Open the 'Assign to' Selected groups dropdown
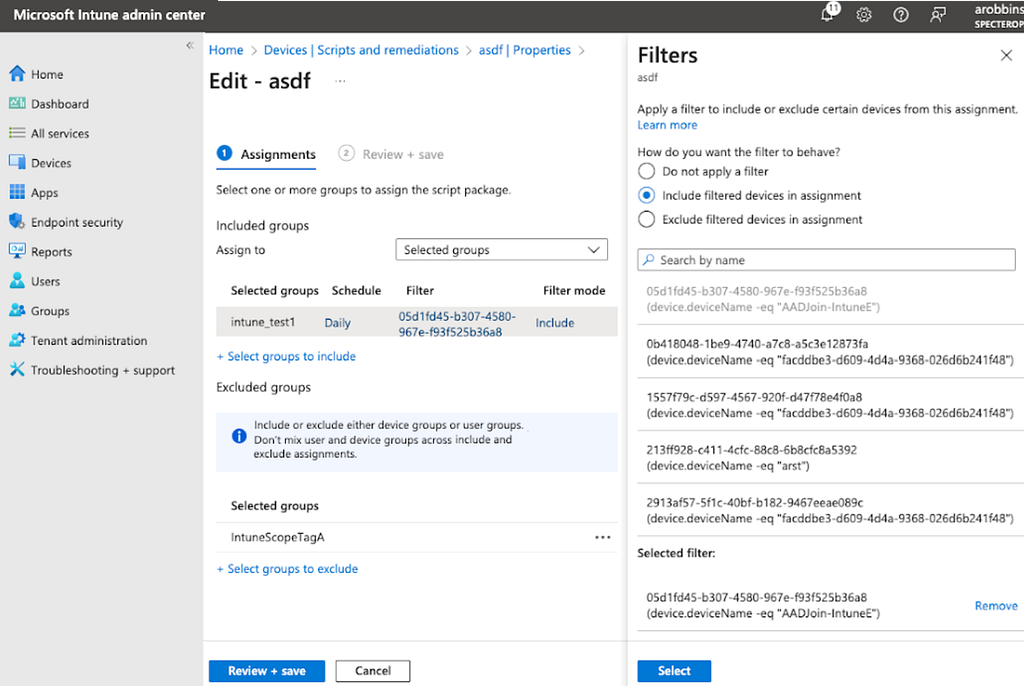 501,250
